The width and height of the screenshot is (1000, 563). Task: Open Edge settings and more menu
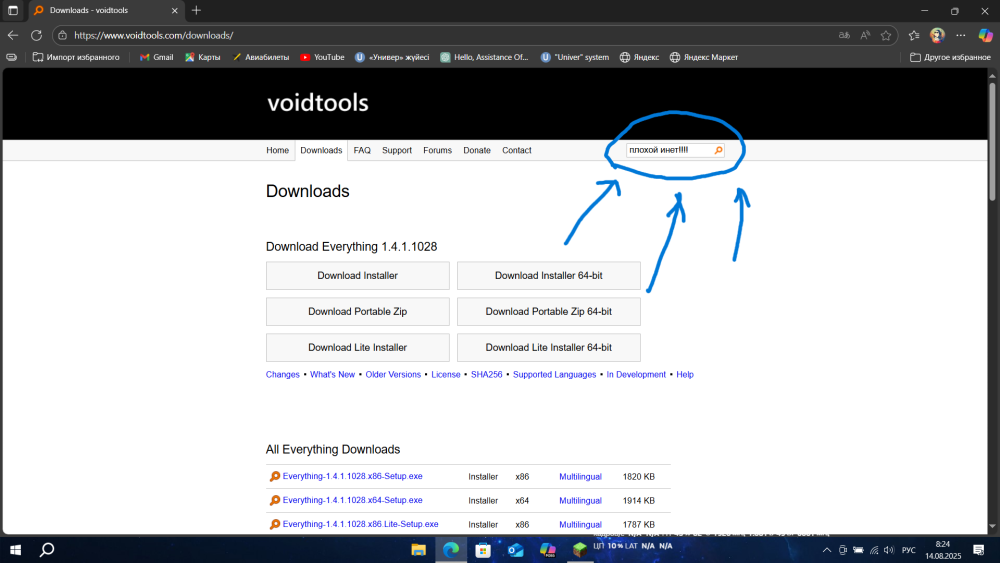(960, 35)
